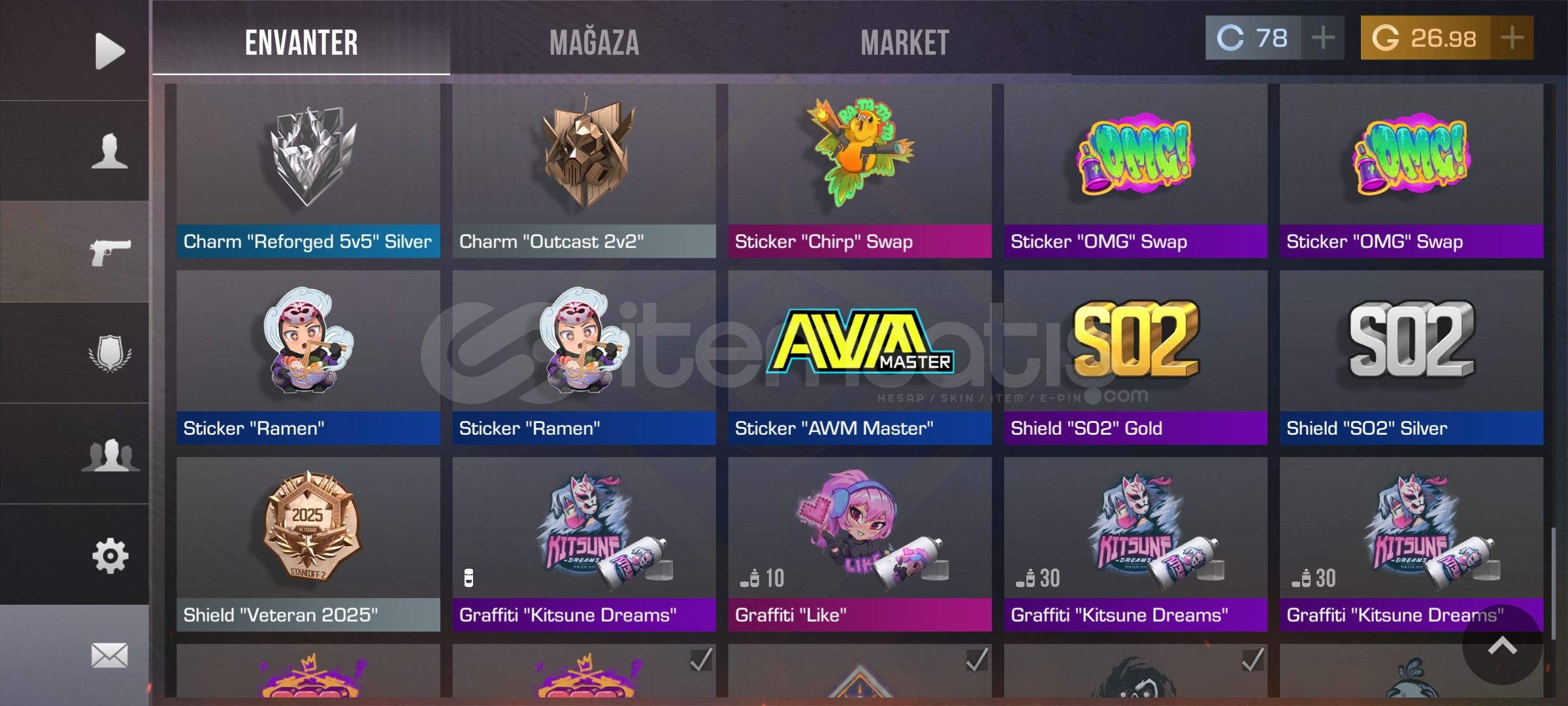Switch to the MAĞAZA tab

(x=595, y=43)
